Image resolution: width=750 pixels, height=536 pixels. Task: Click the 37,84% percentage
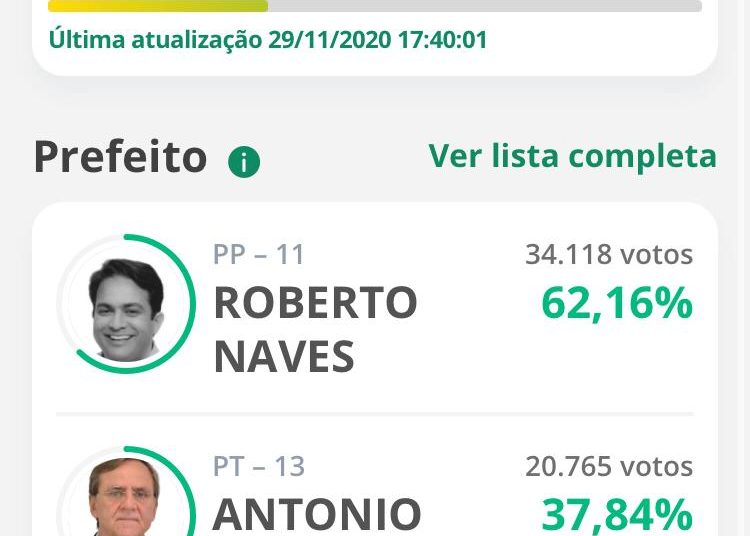point(617,515)
